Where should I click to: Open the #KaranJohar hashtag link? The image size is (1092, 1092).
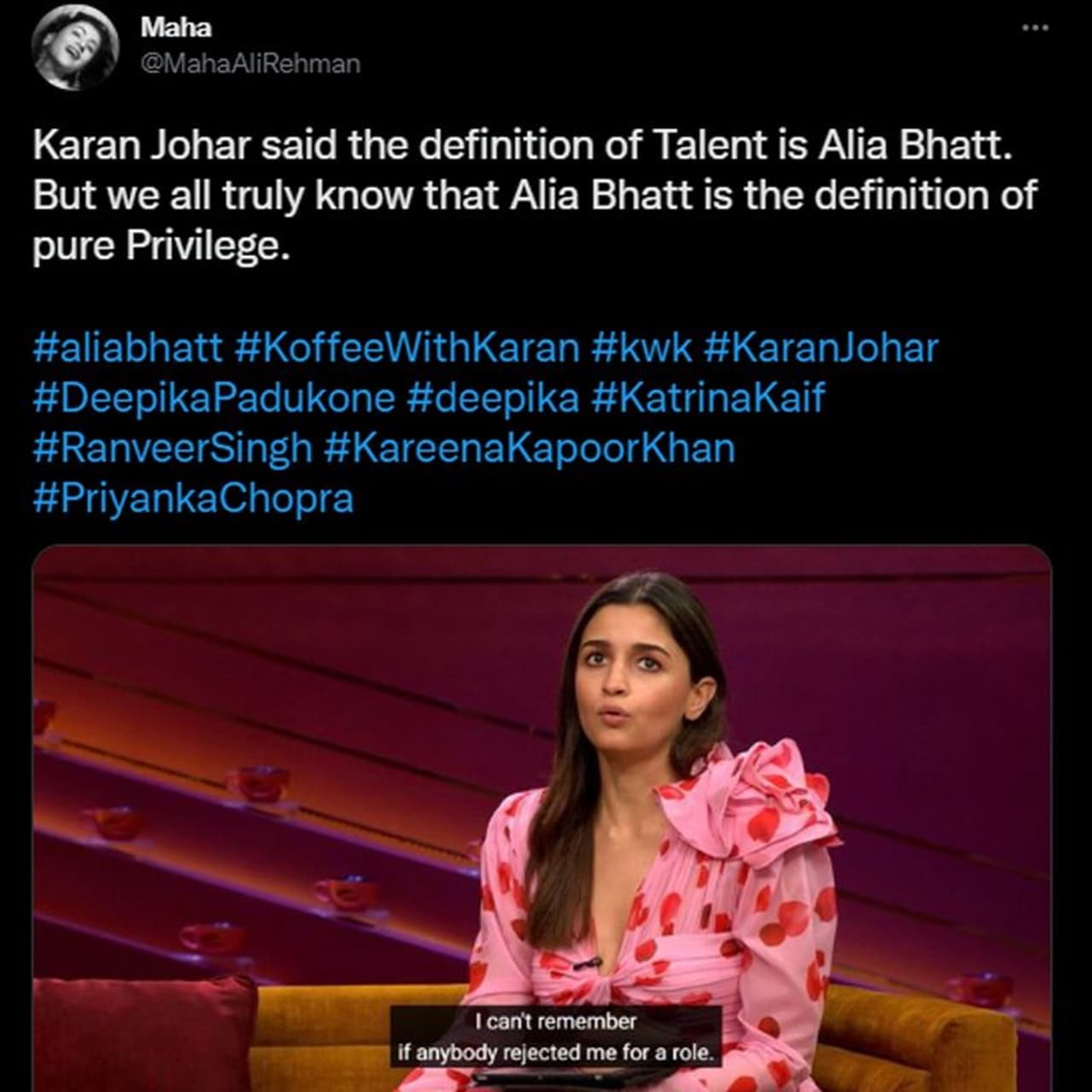(x=822, y=348)
